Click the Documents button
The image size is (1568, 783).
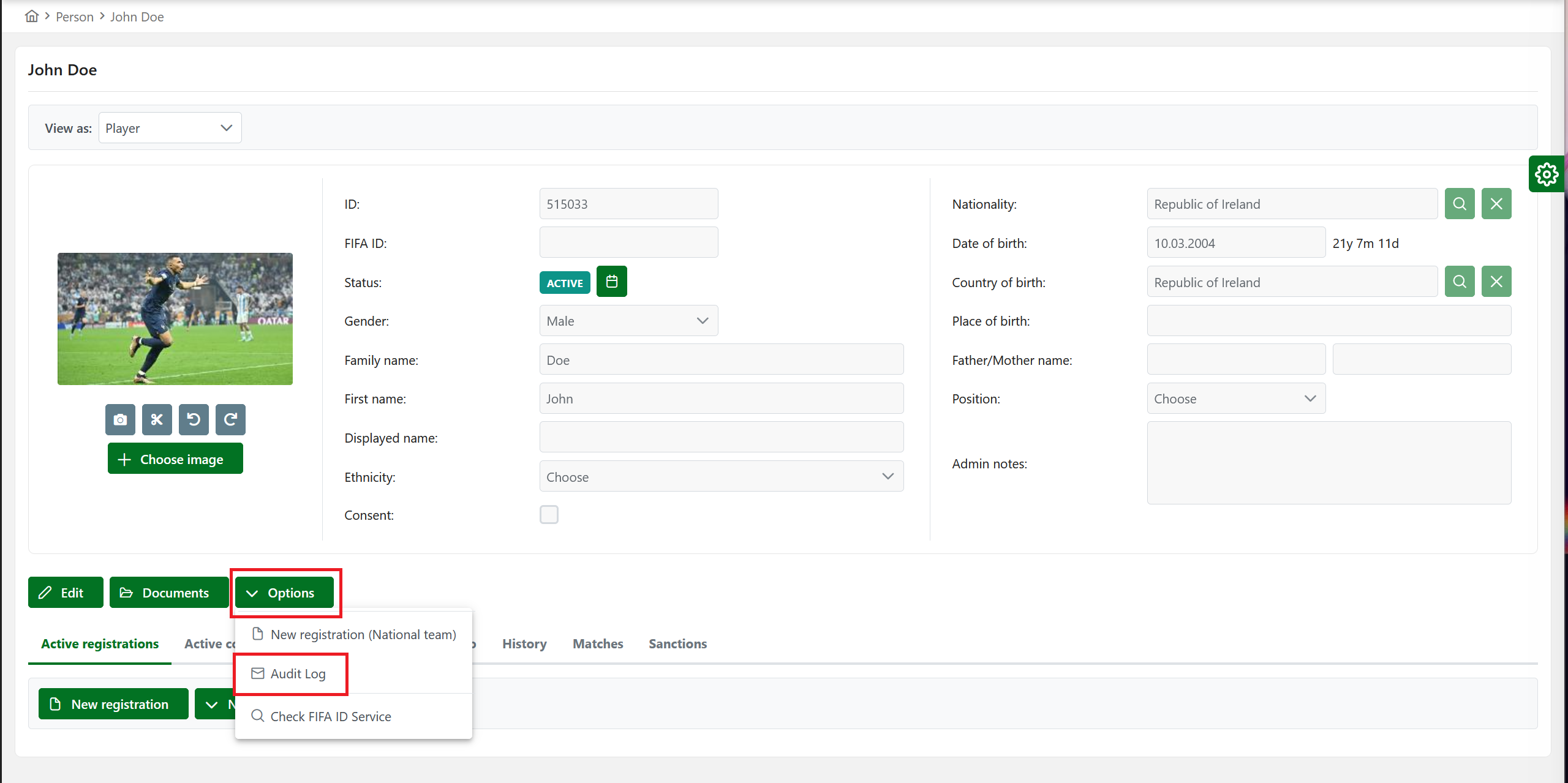[x=168, y=593]
